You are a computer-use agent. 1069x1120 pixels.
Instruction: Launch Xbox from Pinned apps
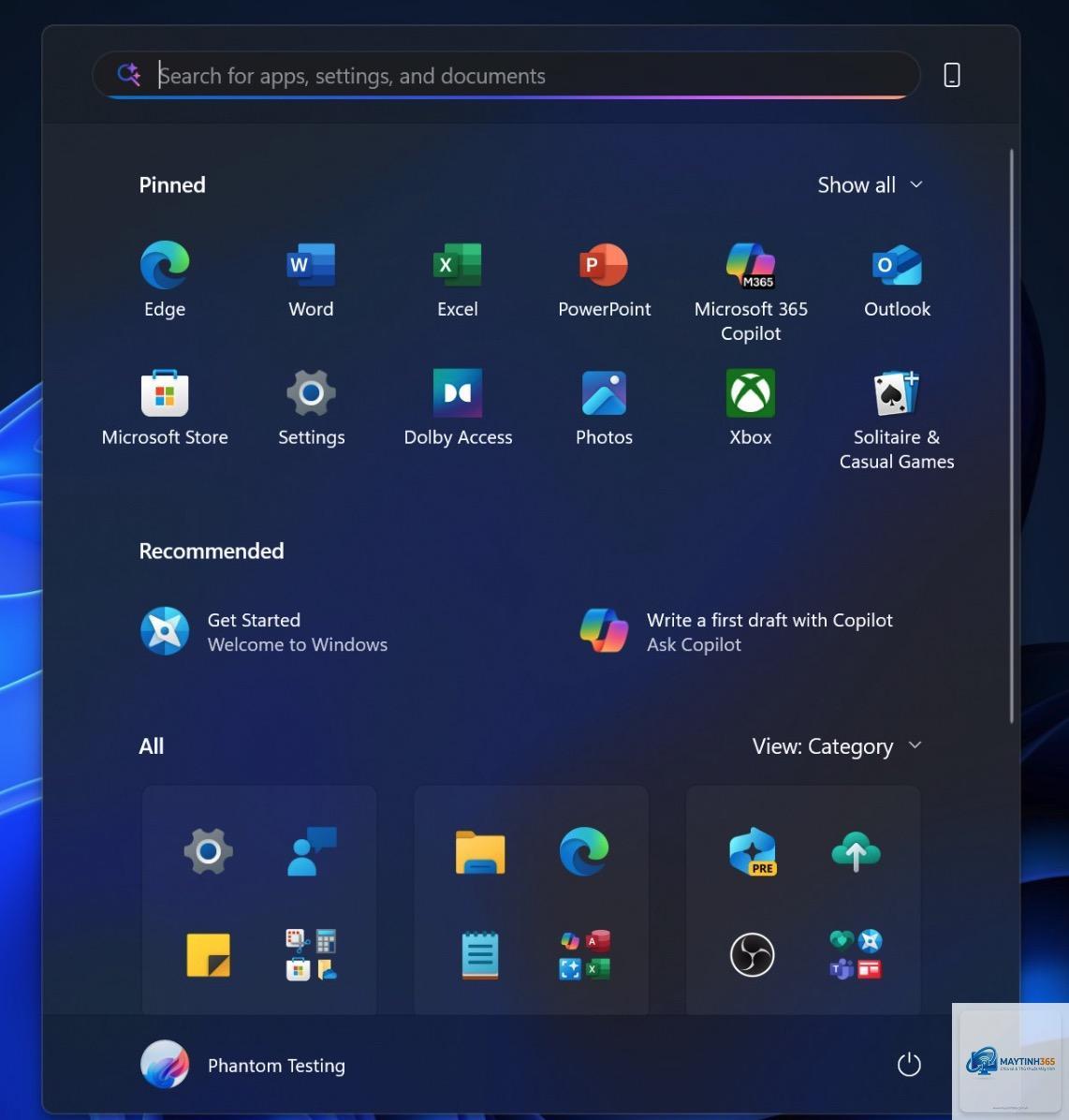tap(751, 408)
